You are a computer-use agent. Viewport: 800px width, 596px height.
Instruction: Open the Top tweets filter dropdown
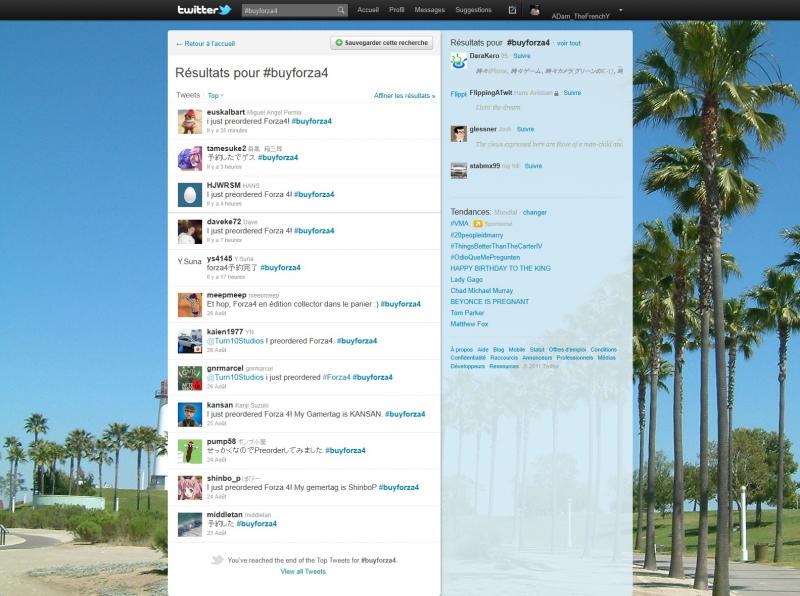pyautogui.click(x=215, y=95)
